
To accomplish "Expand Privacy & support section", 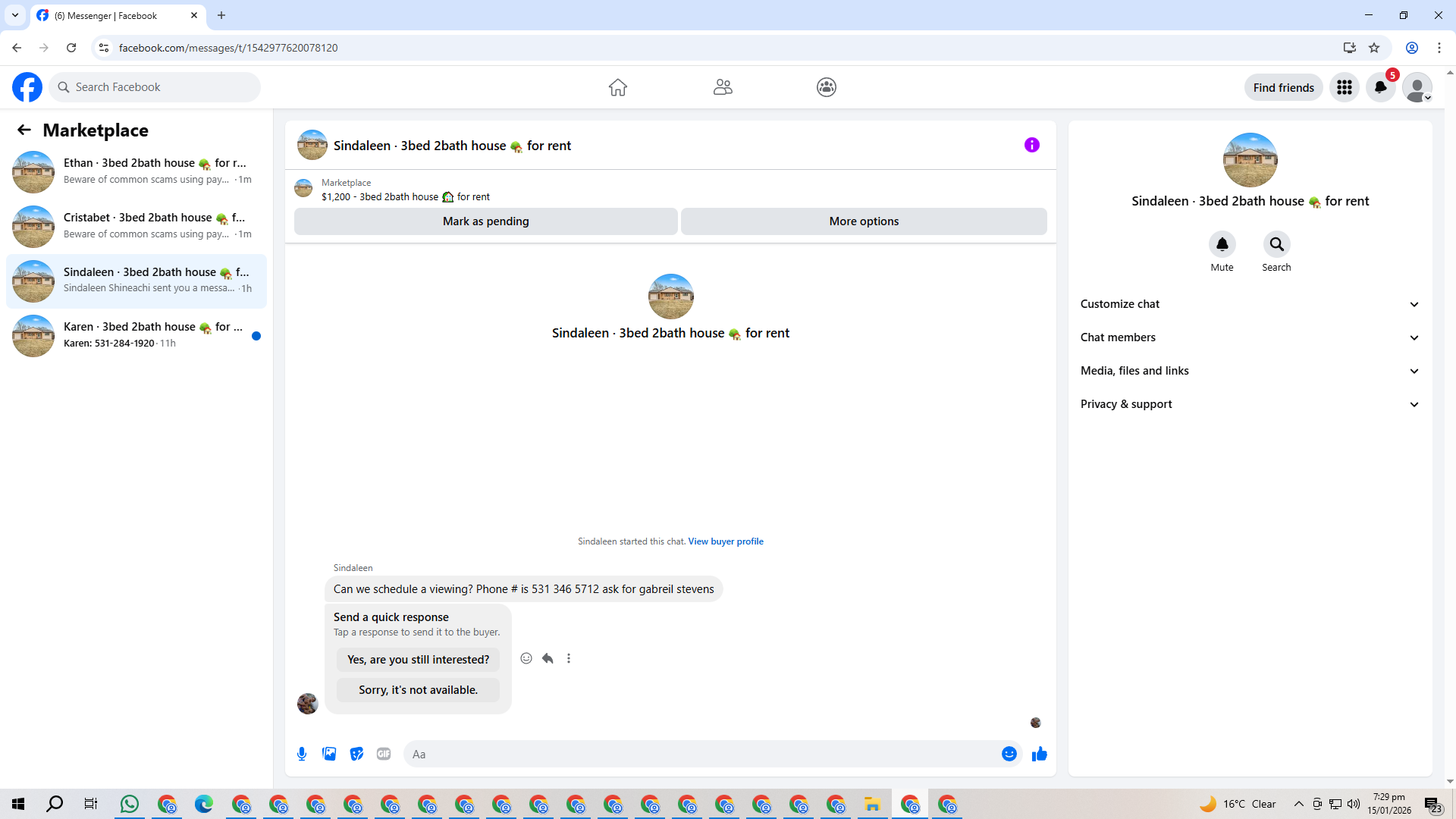I will (1250, 404).
